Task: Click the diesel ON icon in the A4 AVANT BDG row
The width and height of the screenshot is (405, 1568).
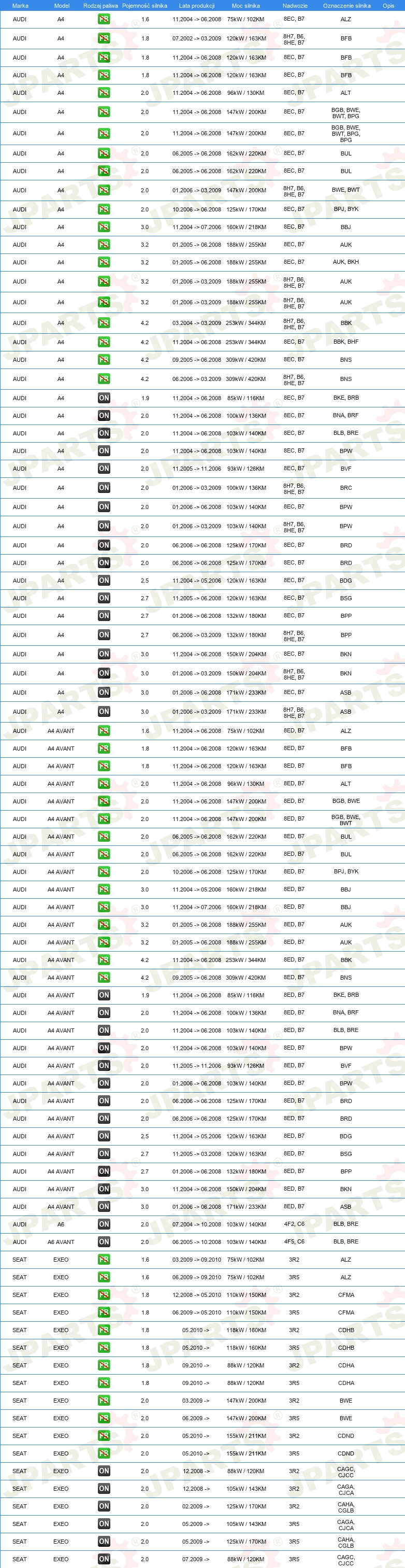Action: (104, 1136)
